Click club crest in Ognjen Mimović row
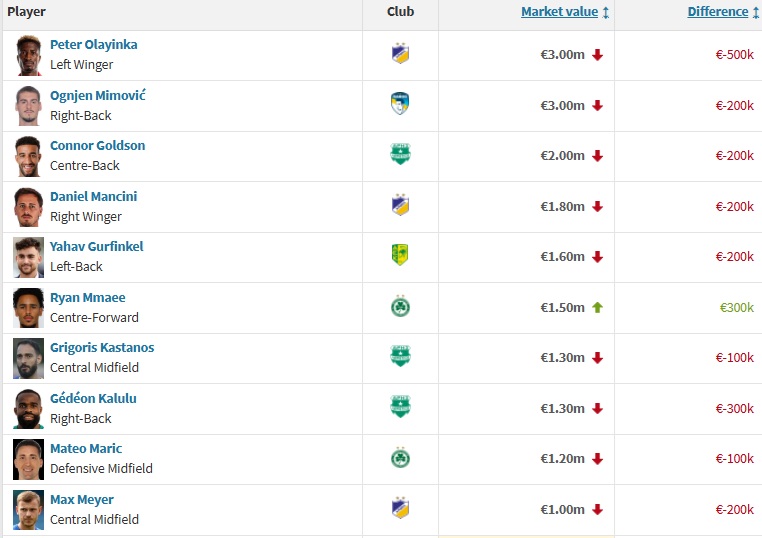Viewport: 762px width, 538px height. tap(400, 104)
